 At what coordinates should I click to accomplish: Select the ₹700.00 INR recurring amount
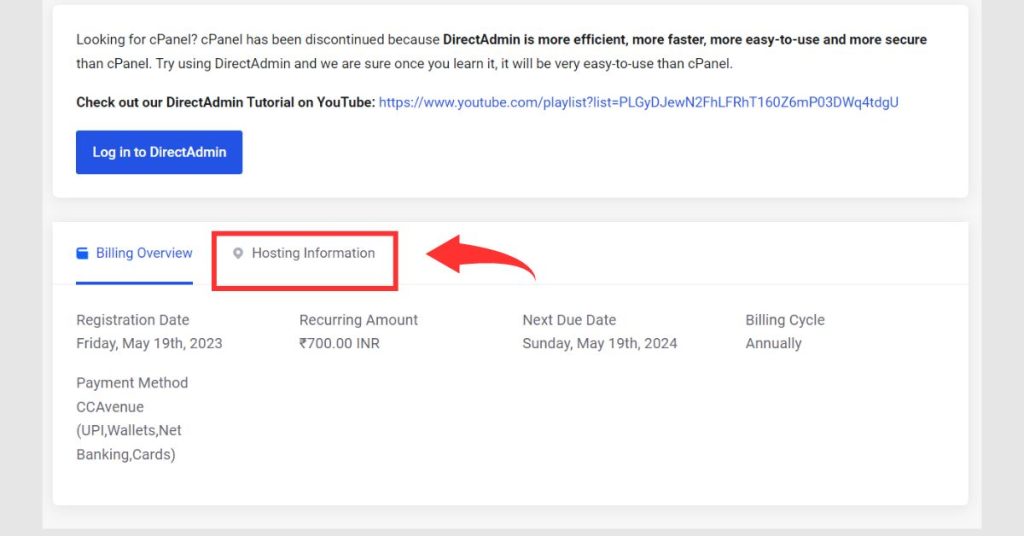click(339, 343)
